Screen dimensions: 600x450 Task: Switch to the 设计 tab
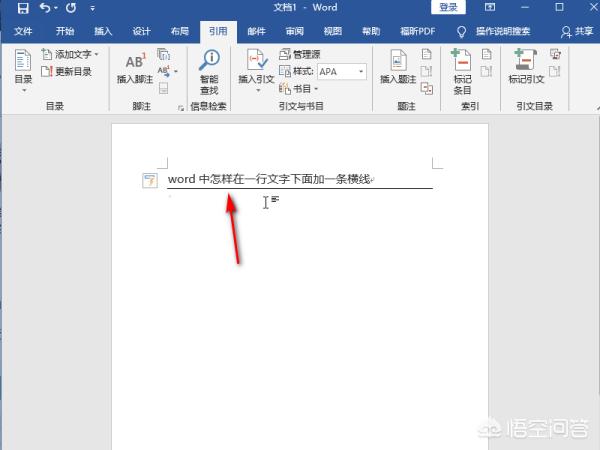[x=141, y=31]
